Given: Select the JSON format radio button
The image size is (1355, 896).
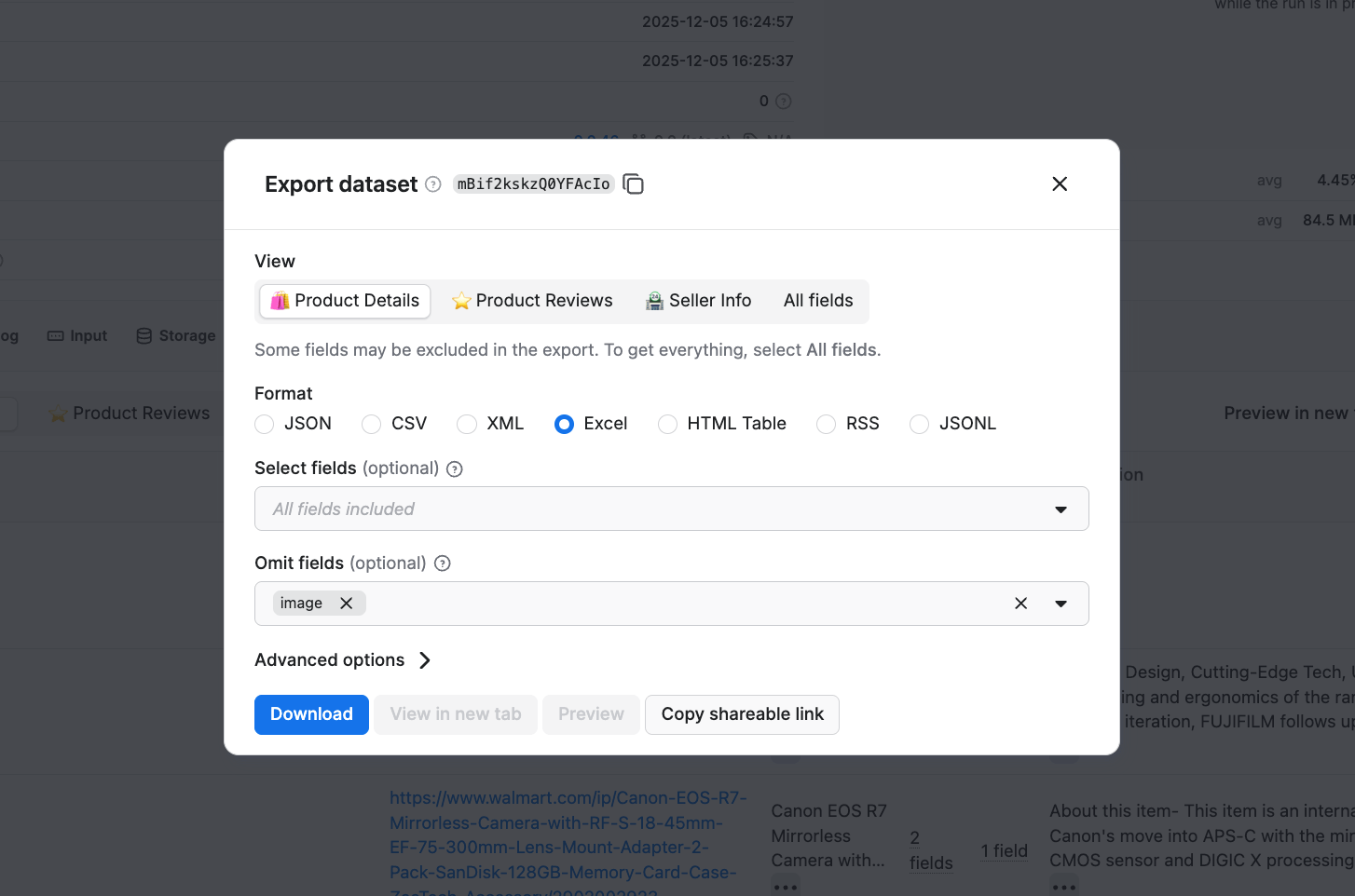Looking at the screenshot, I should 264,424.
